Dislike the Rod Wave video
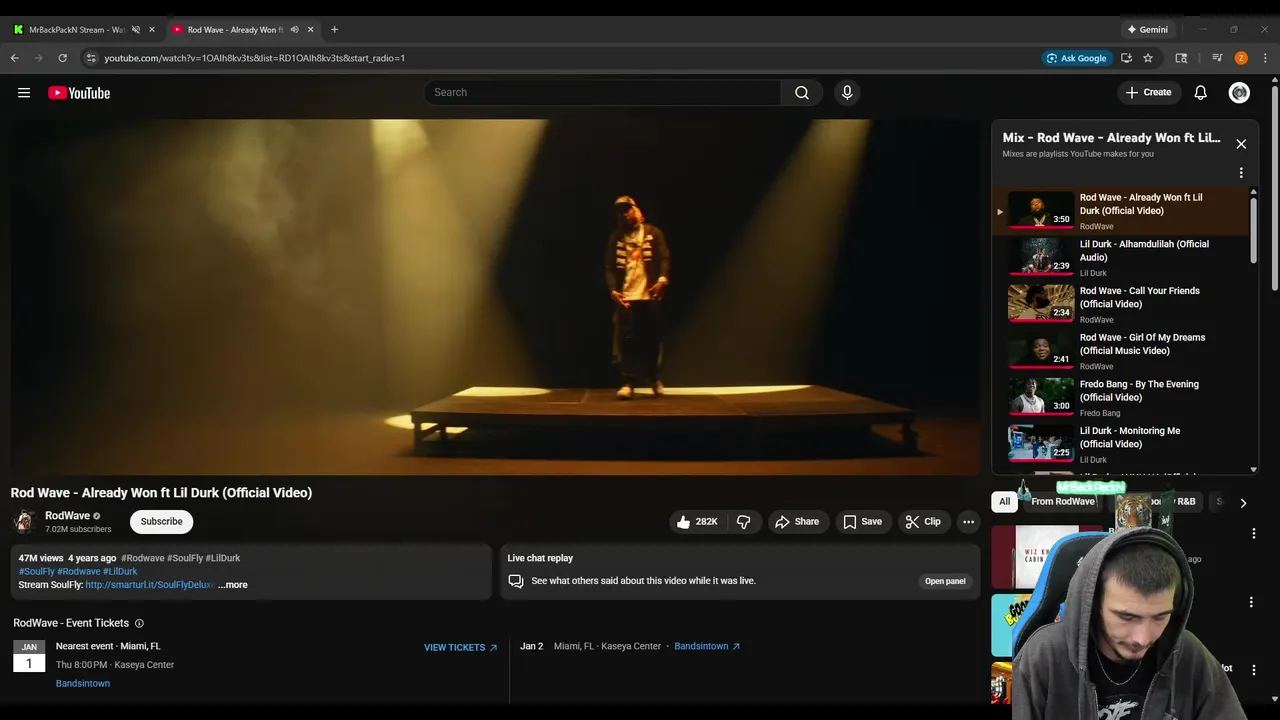 pyautogui.click(x=744, y=522)
